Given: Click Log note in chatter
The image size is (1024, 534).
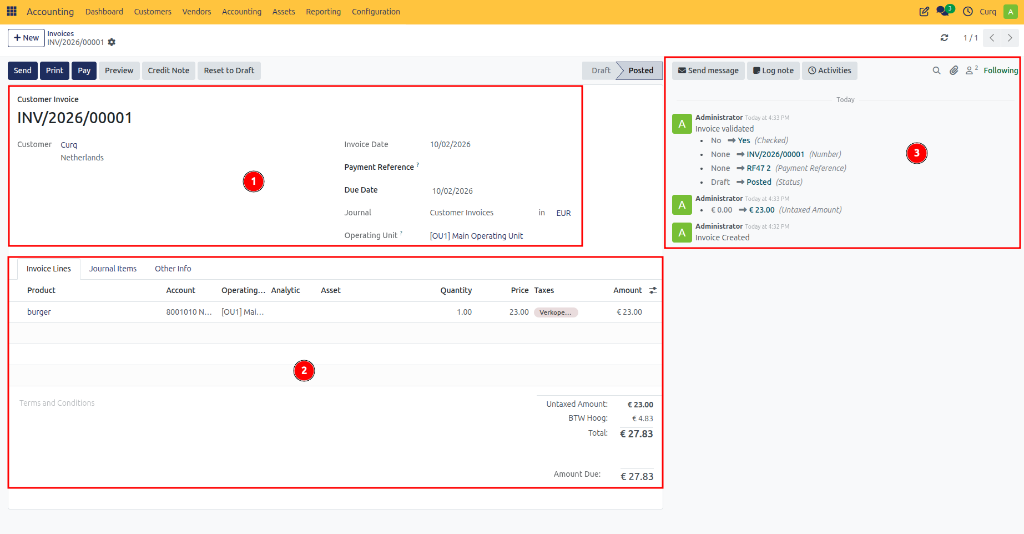Looking at the screenshot, I should click(x=773, y=71).
